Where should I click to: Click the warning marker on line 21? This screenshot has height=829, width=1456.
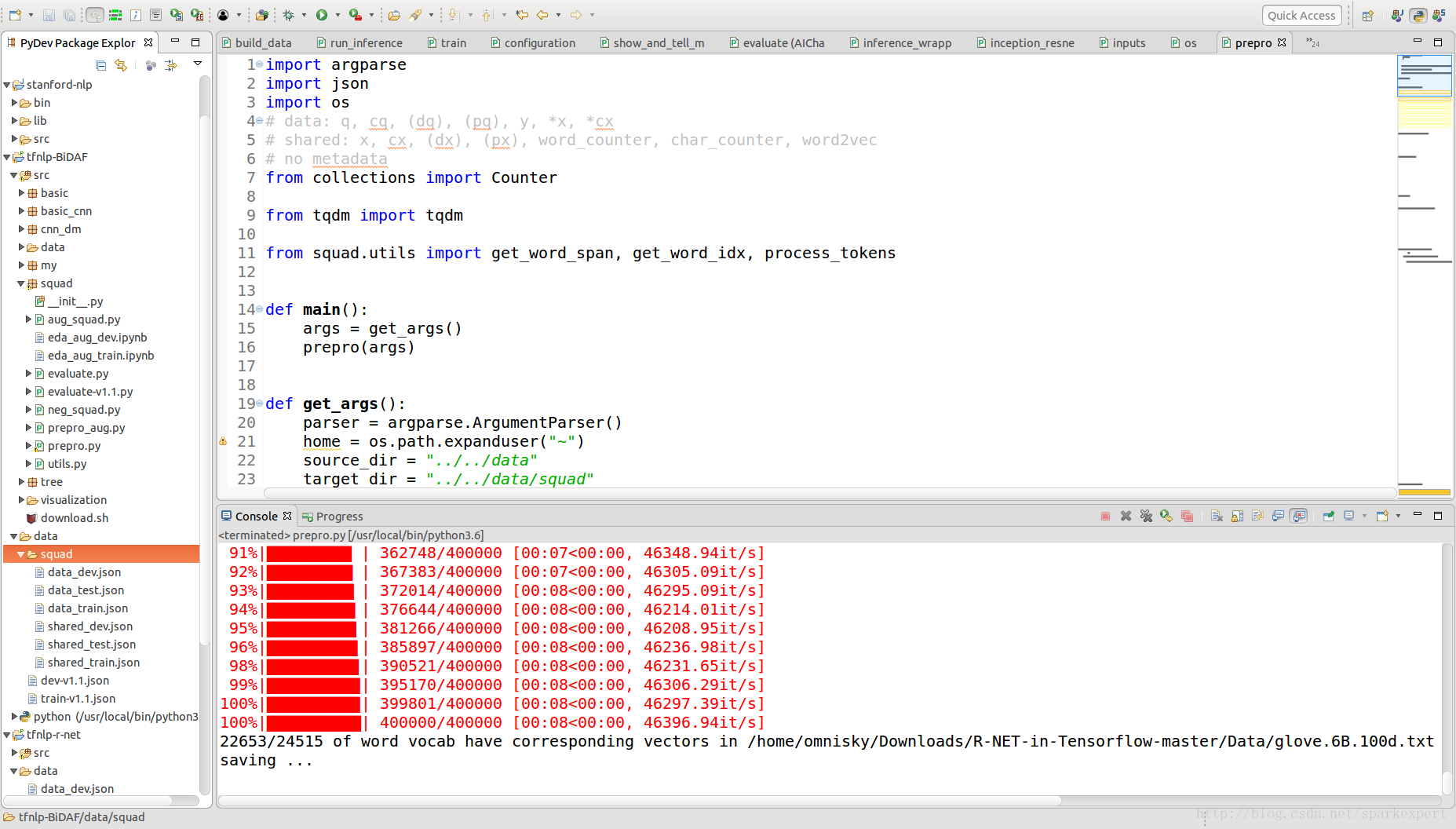pos(223,441)
